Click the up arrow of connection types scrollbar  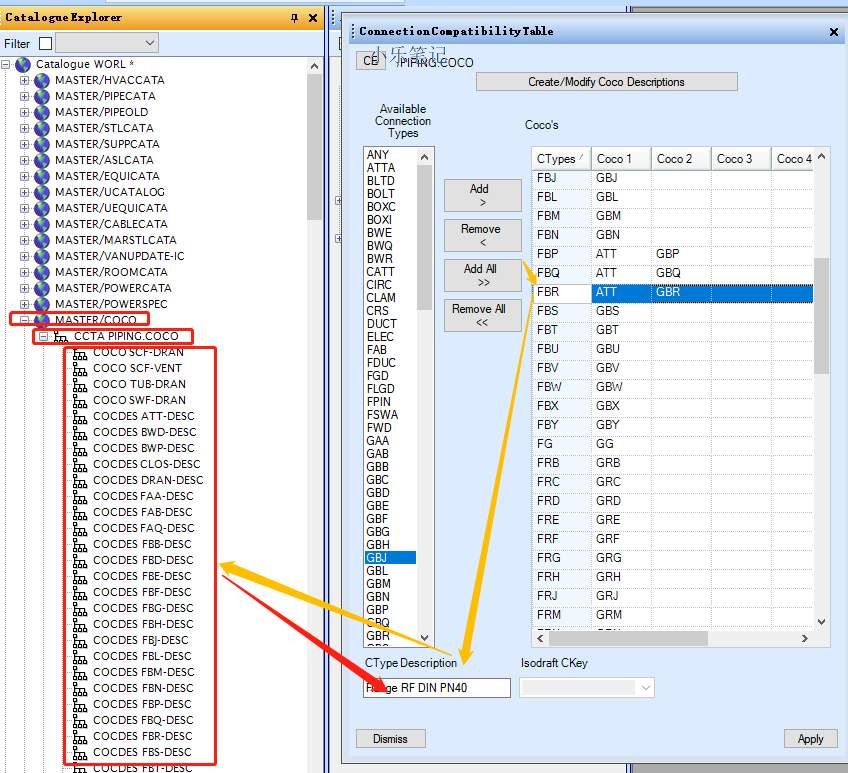point(425,157)
